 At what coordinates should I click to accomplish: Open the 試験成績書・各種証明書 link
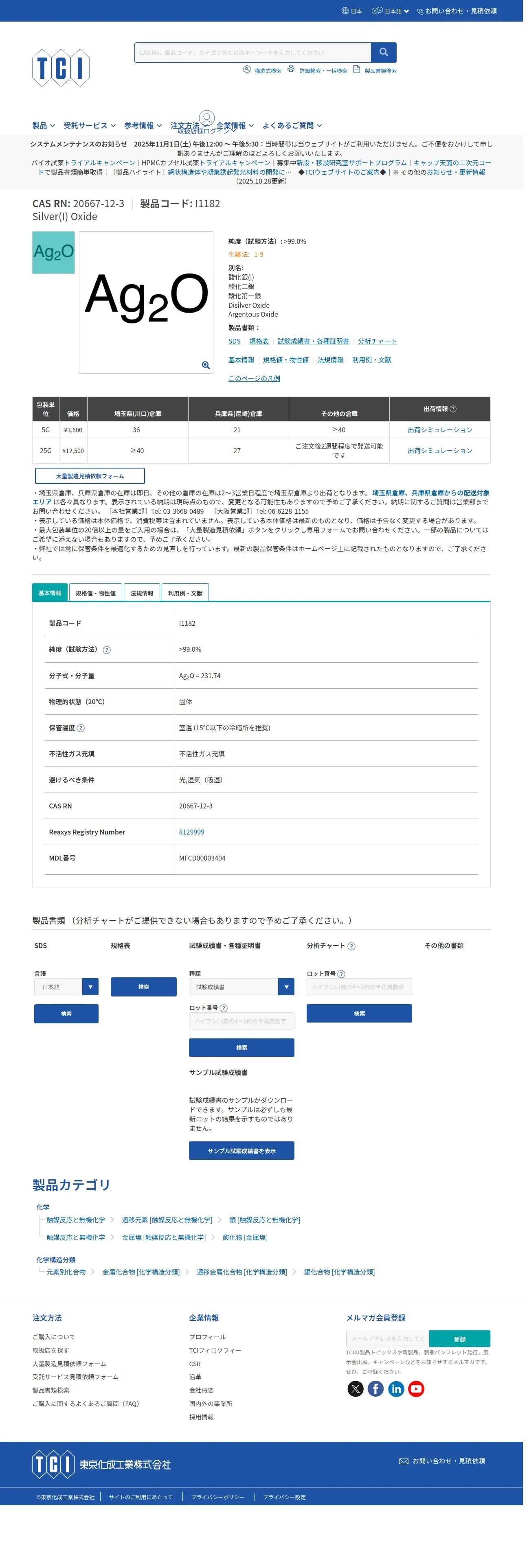click(314, 342)
